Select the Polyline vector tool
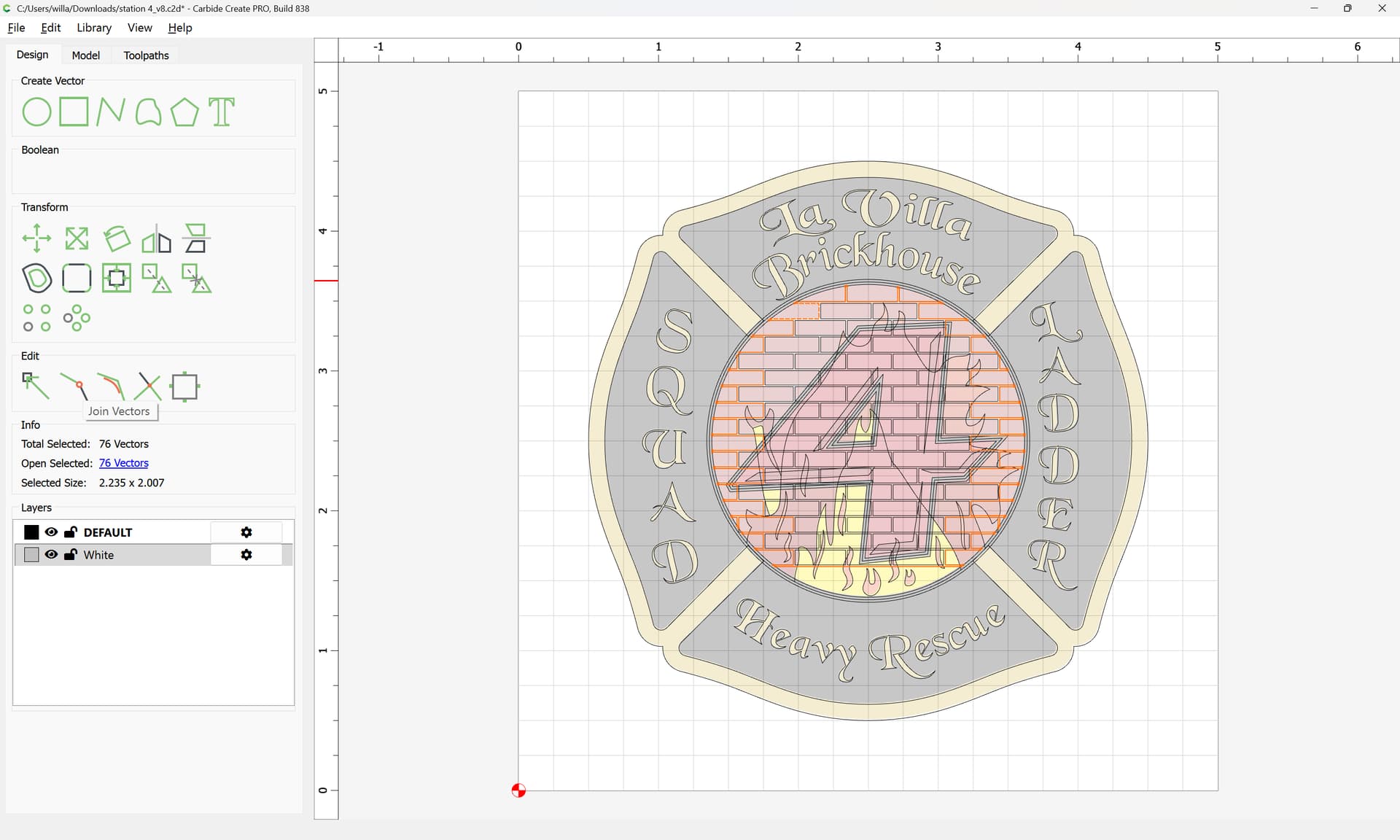The image size is (1400, 840). click(110, 112)
